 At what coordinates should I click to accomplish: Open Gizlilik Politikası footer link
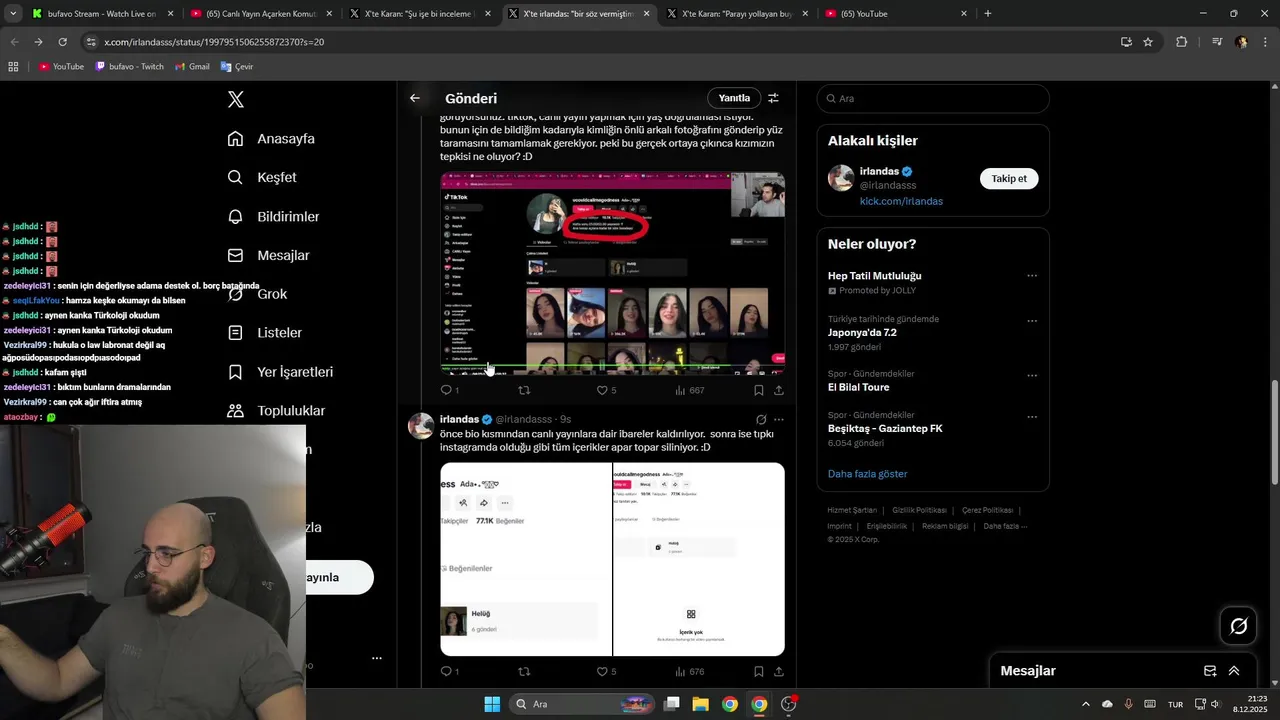tap(920, 510)
